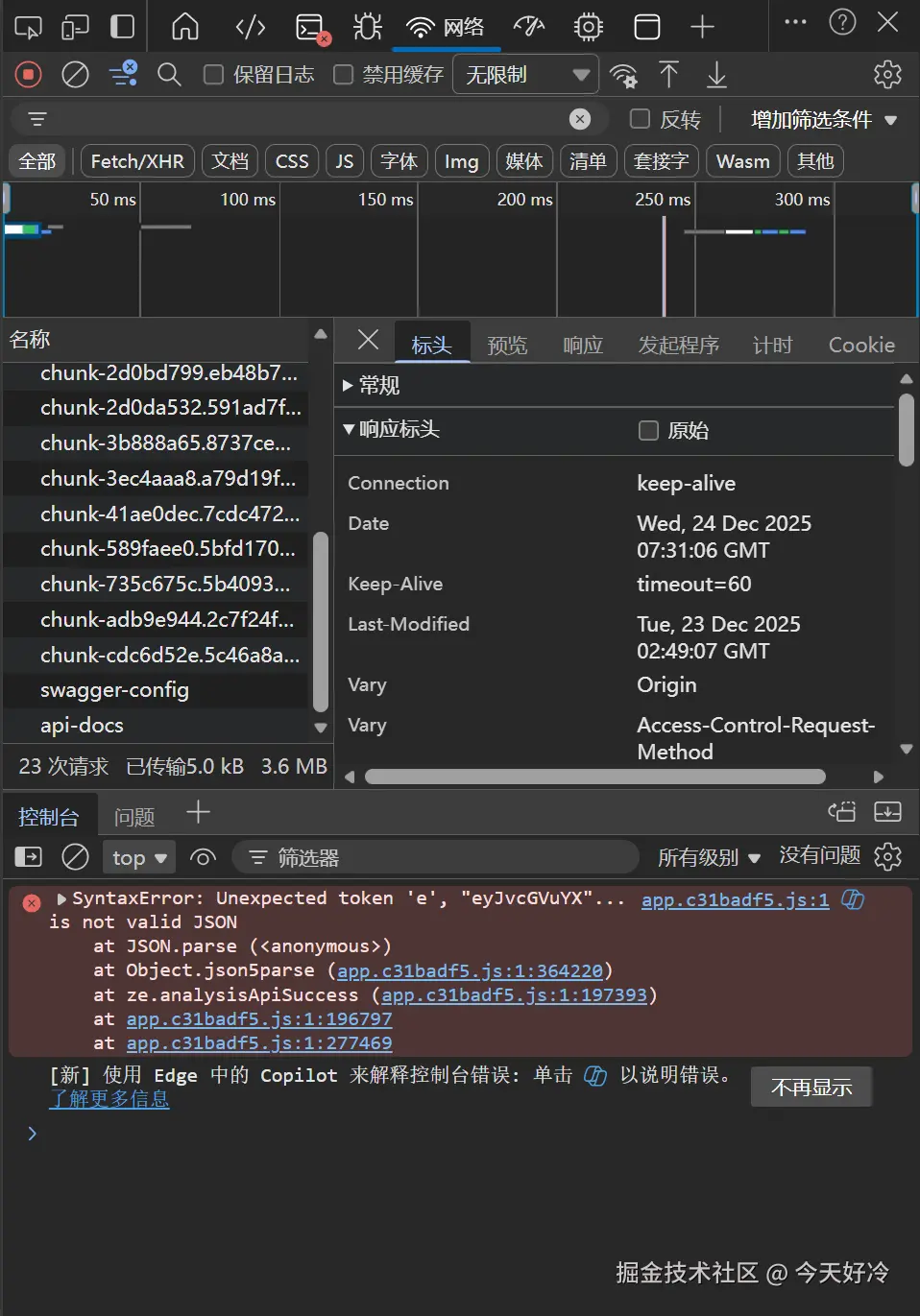920x1316 pixels.
Task: Toggle device emulation icon
Action: point(75,27)
